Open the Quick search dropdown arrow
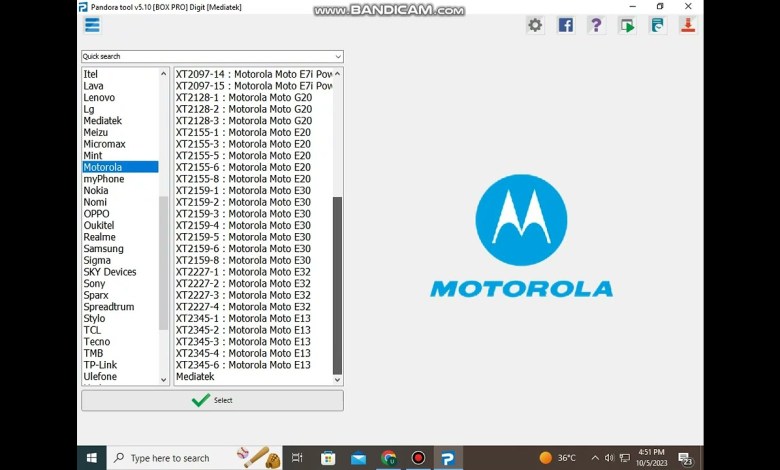780x470 pixels. (x=338, y=56)
